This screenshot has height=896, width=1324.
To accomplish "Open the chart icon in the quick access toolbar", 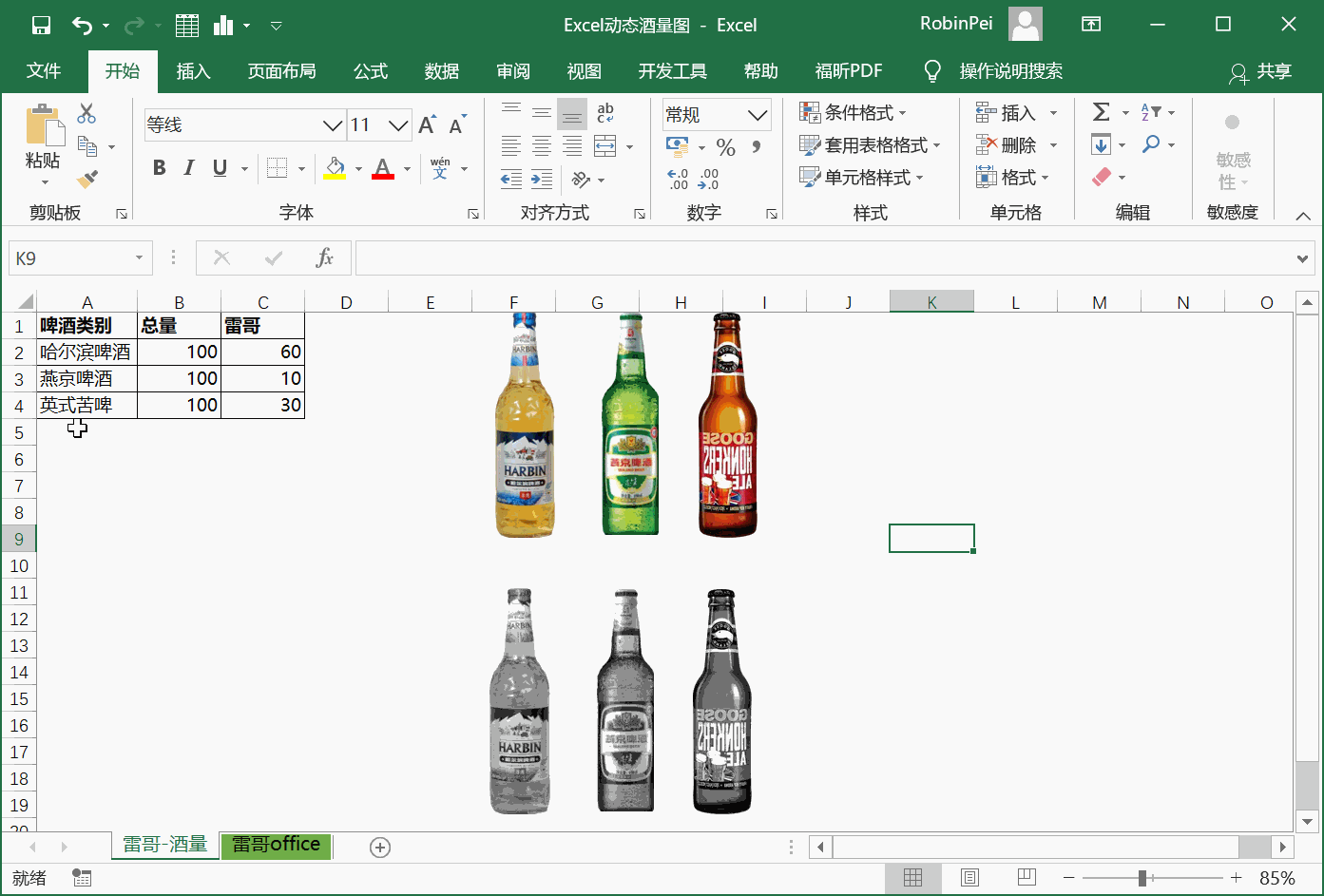I will click(224, 26).
